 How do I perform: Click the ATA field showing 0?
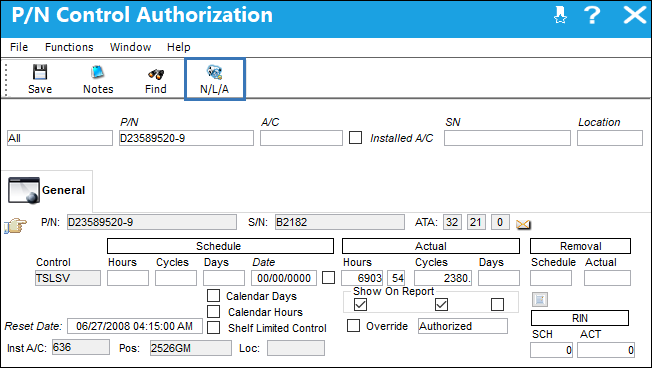pyautogui.click(x=500, y=222)
